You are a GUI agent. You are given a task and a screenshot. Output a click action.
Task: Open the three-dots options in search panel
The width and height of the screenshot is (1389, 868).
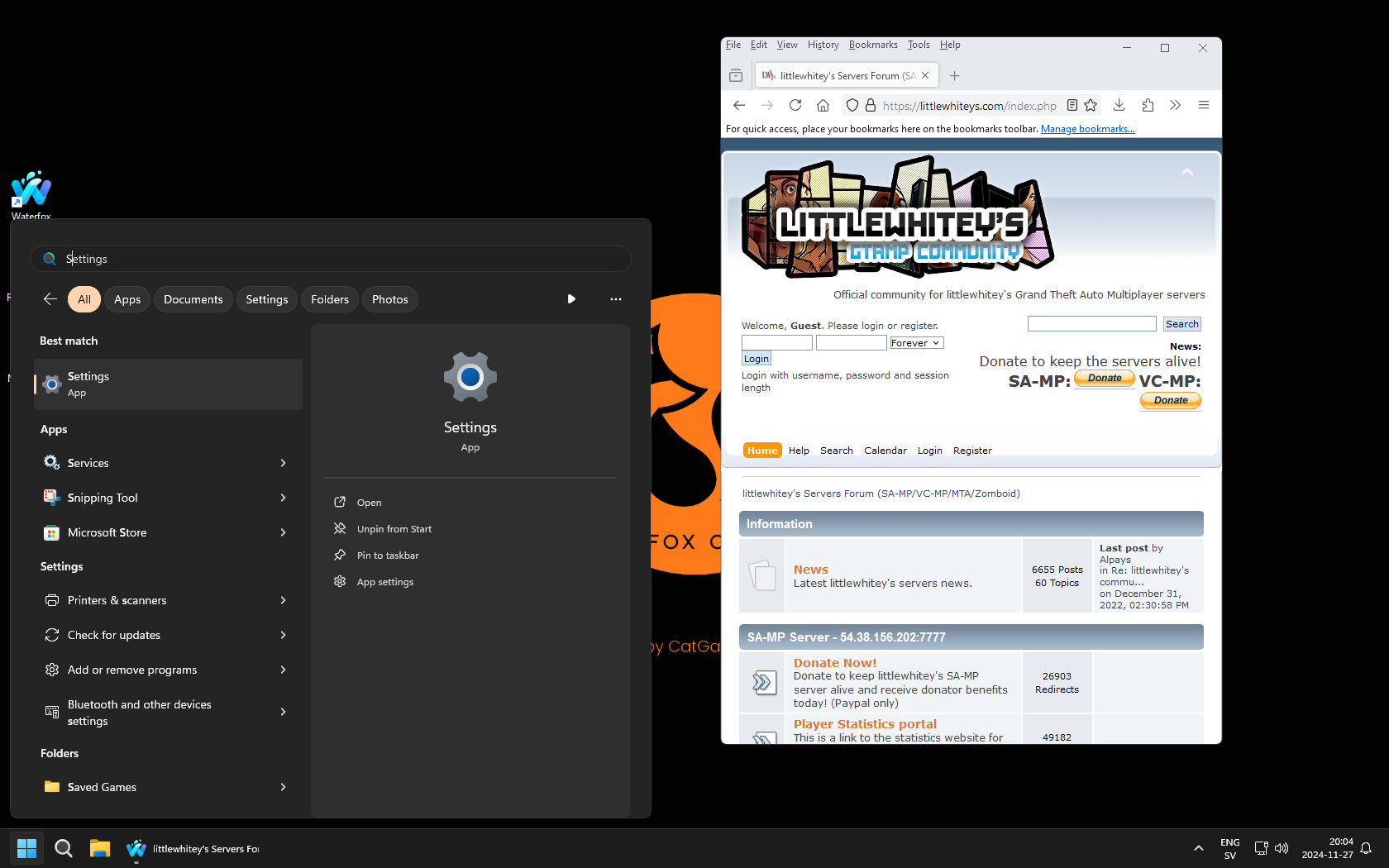tap(615, 299)
